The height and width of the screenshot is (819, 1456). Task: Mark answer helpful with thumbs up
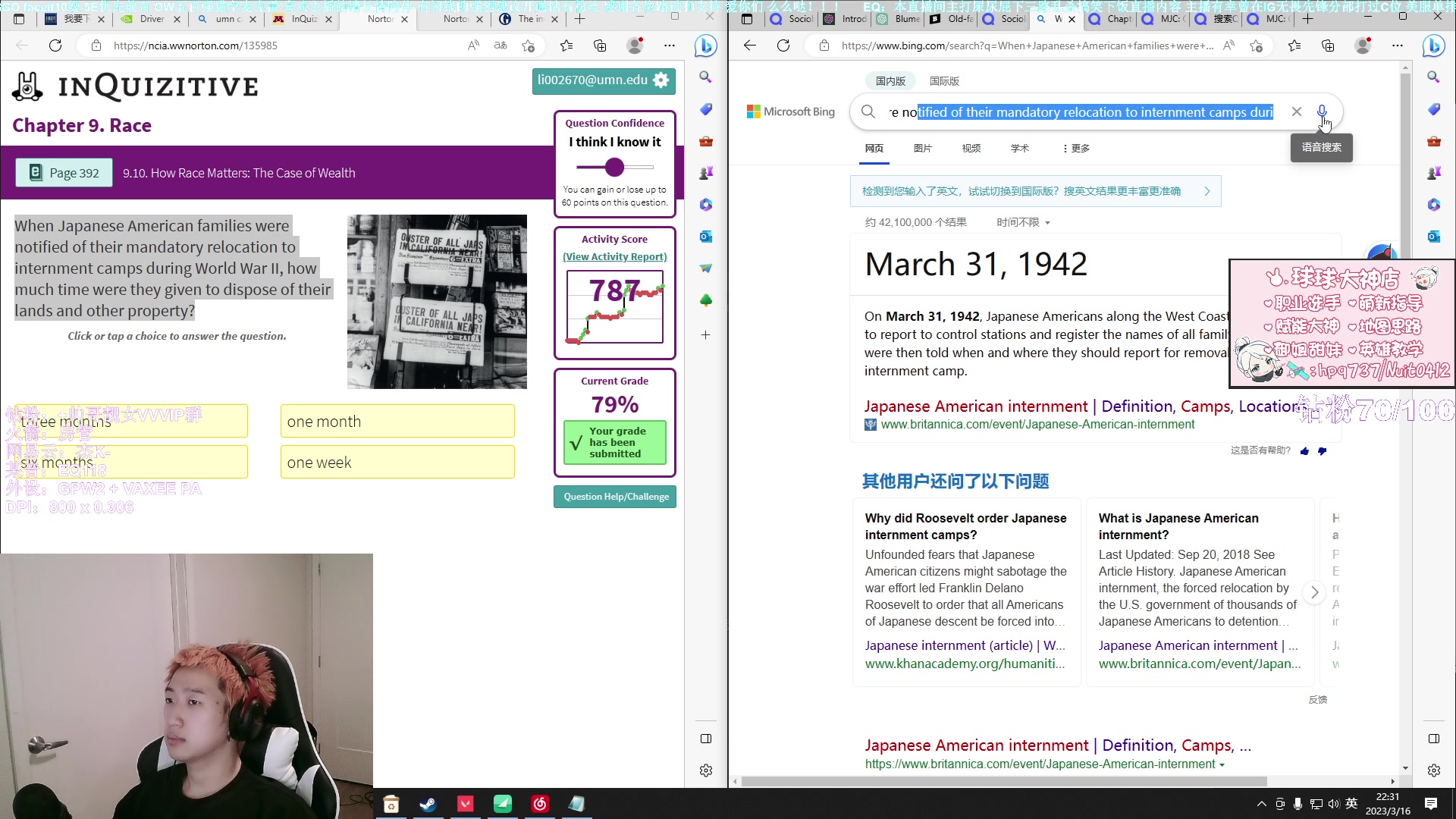[1304, 450]
